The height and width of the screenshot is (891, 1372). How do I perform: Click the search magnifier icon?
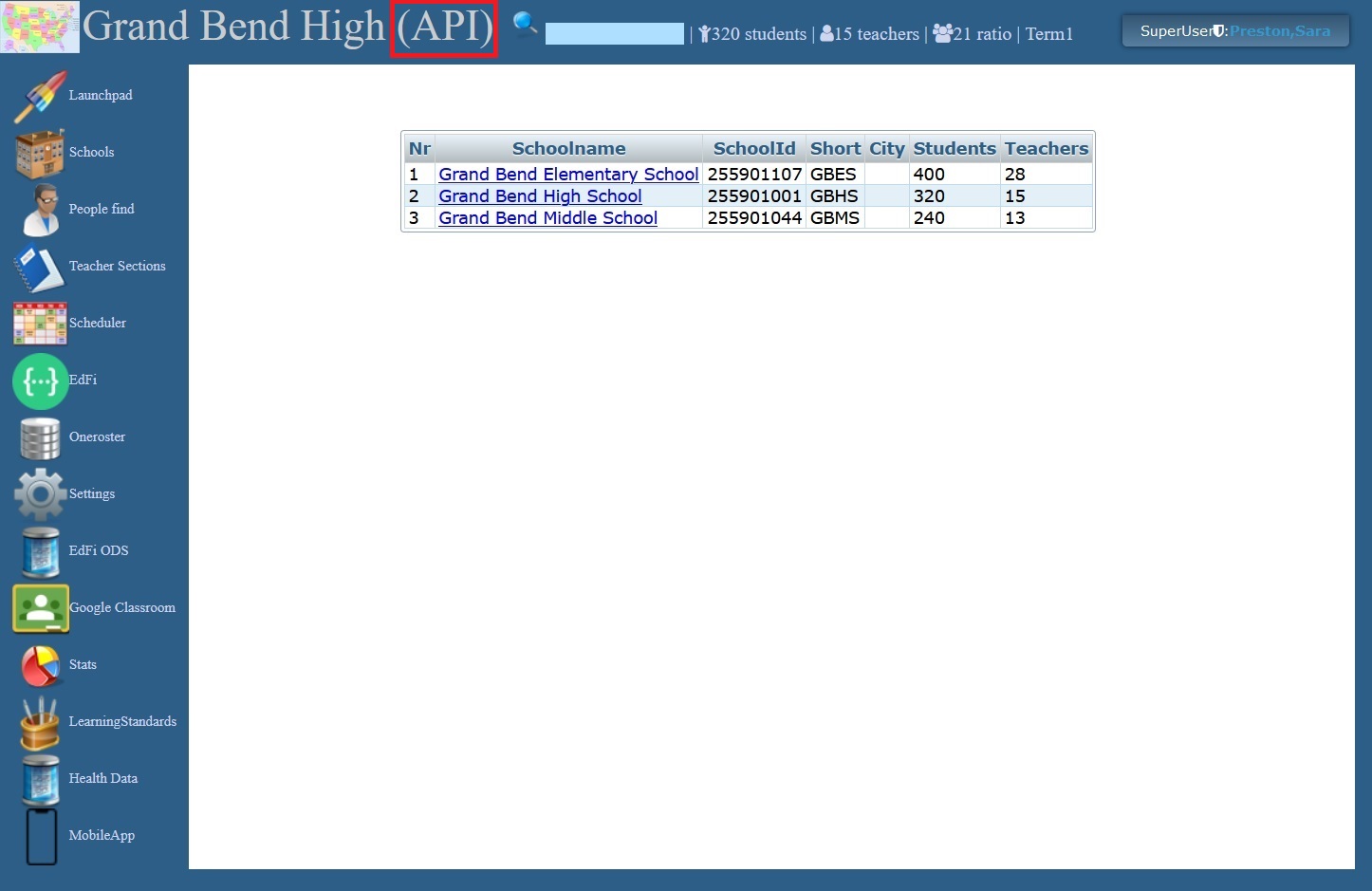pos(524,25)
